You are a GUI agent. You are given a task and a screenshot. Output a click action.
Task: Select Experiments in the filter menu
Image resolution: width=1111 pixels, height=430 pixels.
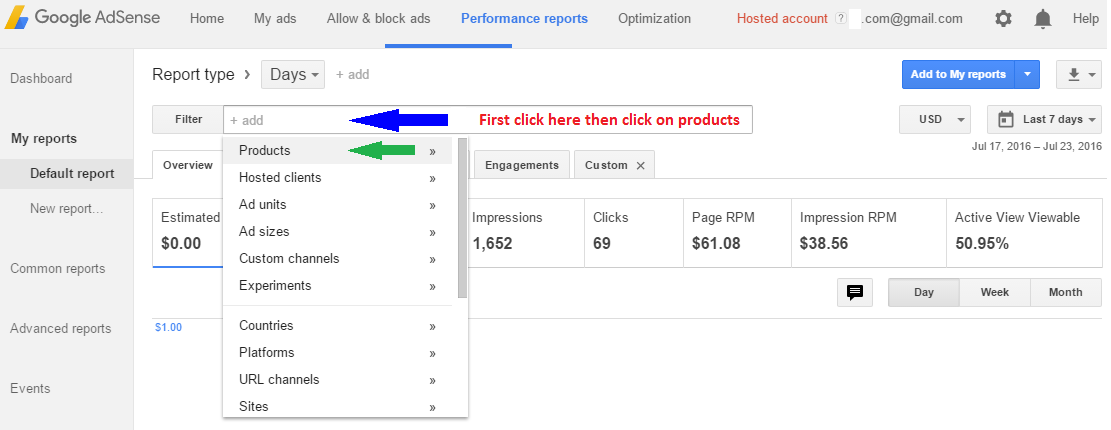[x=337, y=285]
